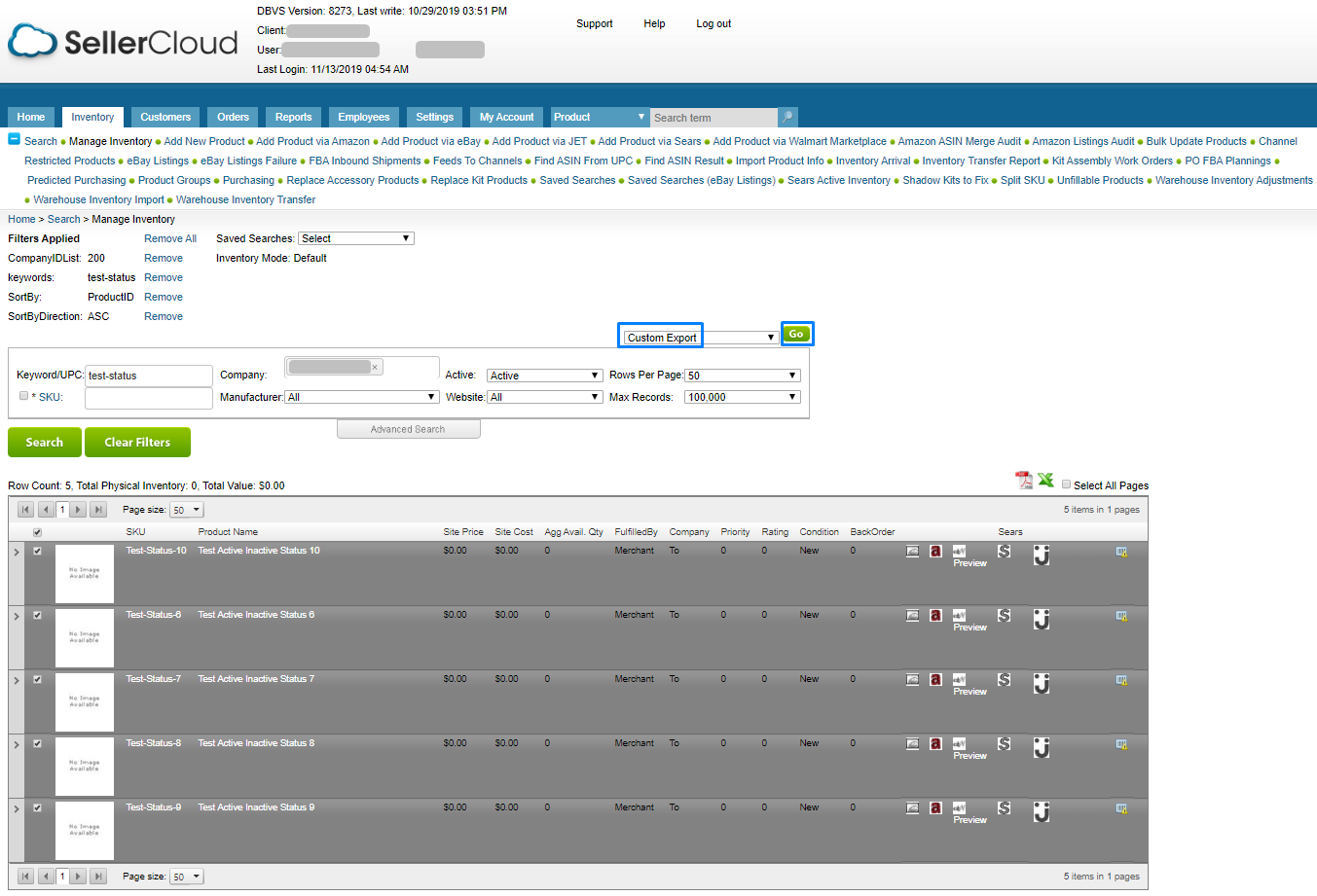Toggle the header select-all rows checkbox

pyautogui.click(x=38, y=532)
